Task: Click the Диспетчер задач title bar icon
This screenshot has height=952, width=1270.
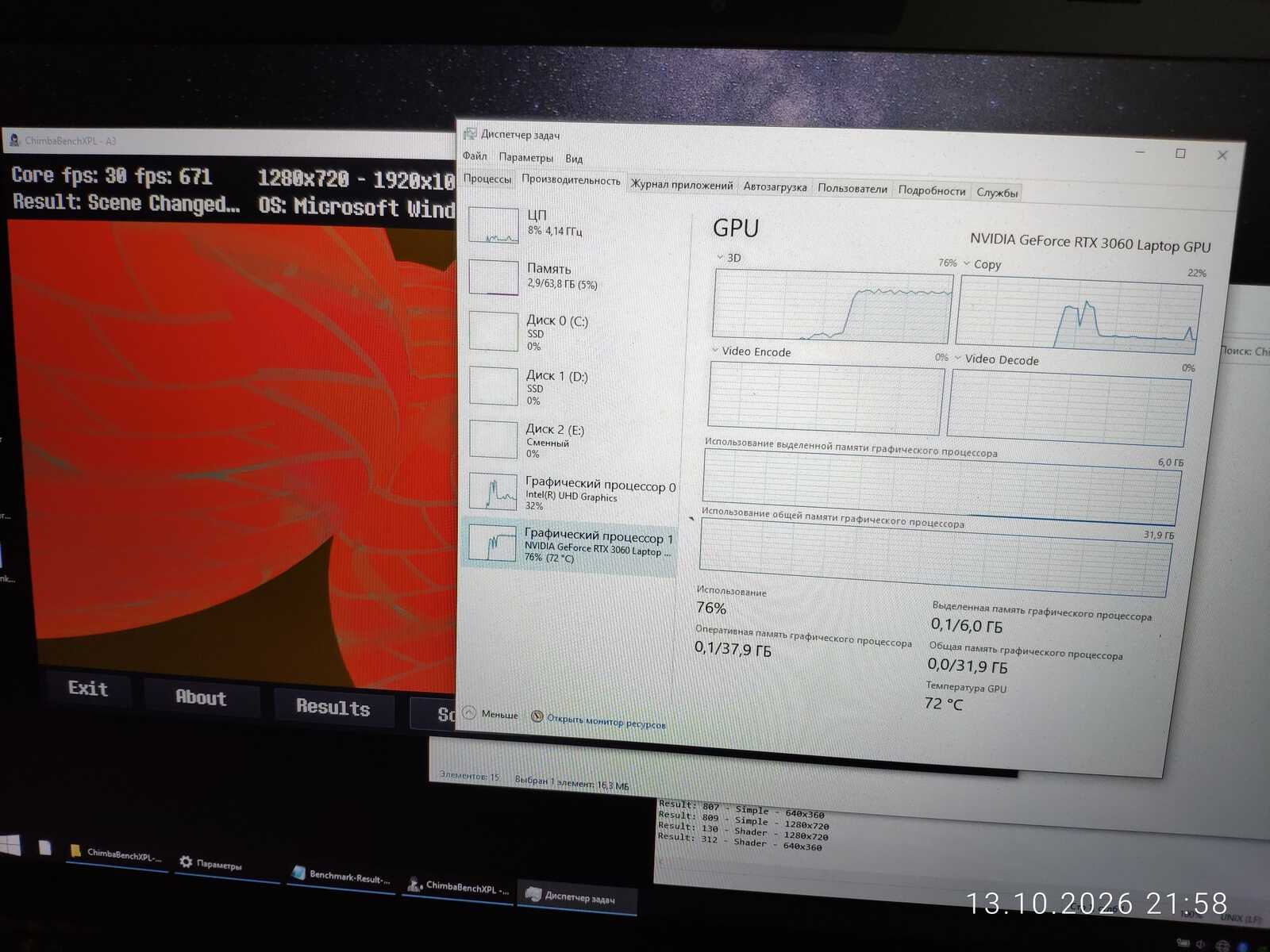Action: pos(470,133)
